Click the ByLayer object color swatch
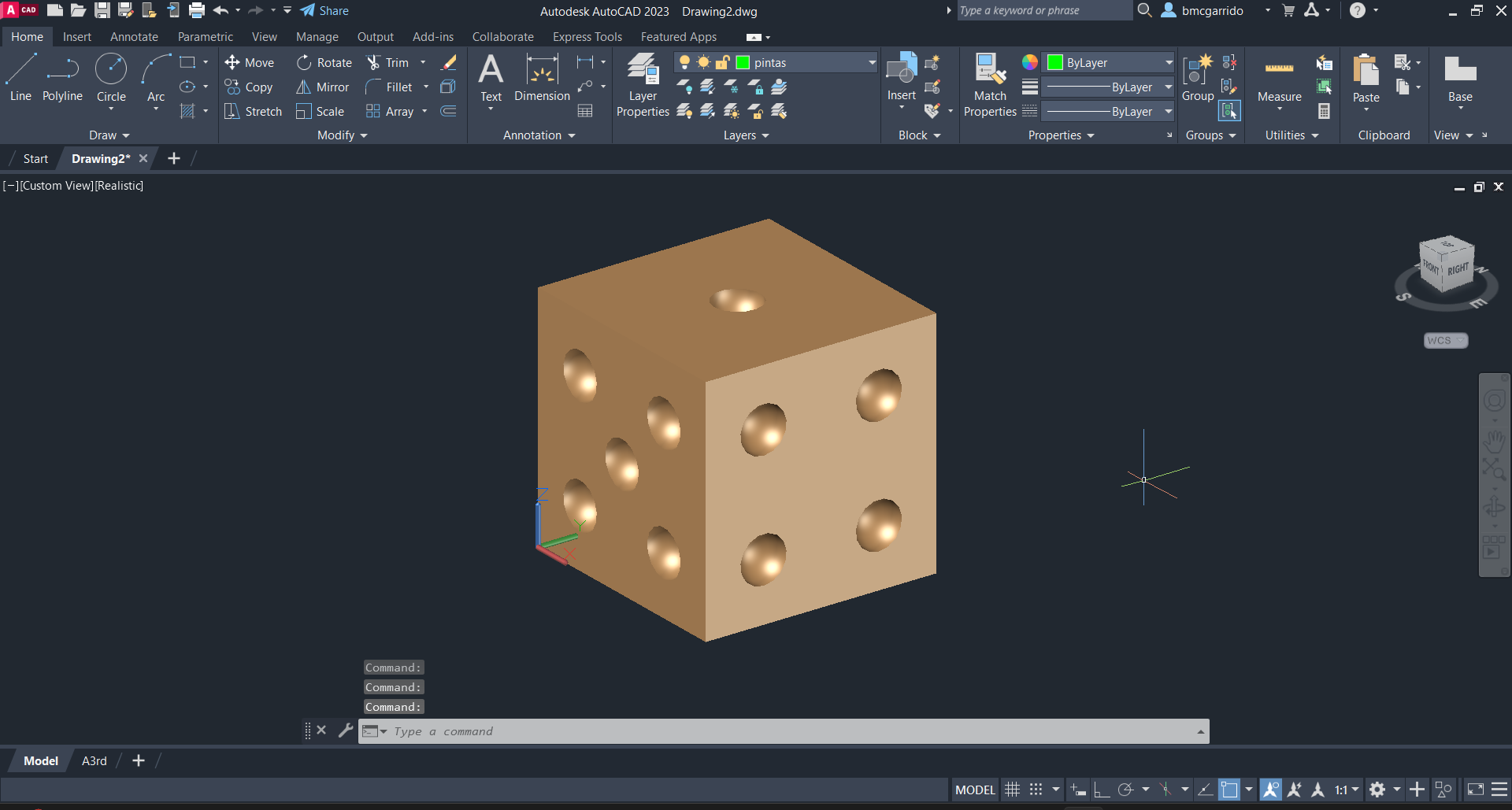This screenshot has width=1512, height=810. (x=1055, y=63)
